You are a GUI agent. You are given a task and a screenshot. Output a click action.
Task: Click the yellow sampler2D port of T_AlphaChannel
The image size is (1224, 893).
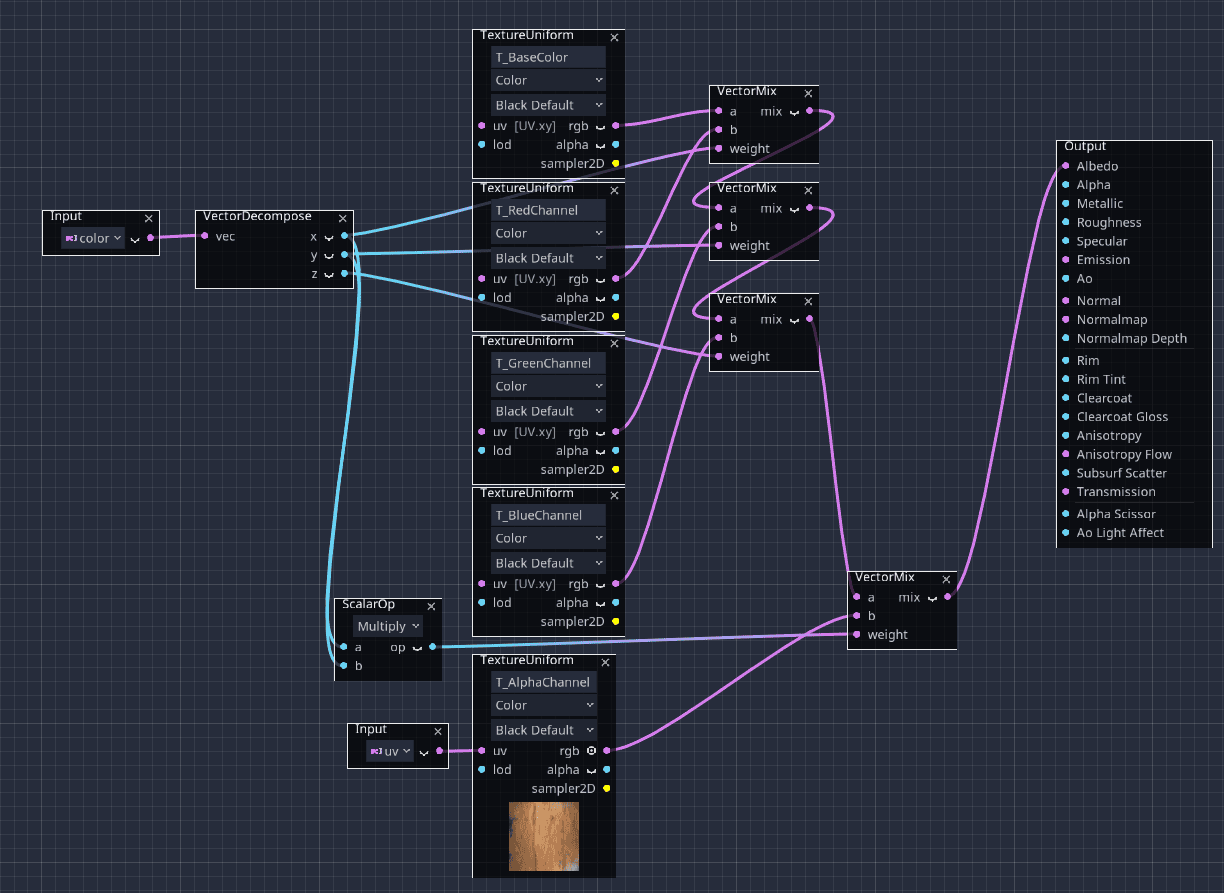pyautogui.click(x=606, y=789)
